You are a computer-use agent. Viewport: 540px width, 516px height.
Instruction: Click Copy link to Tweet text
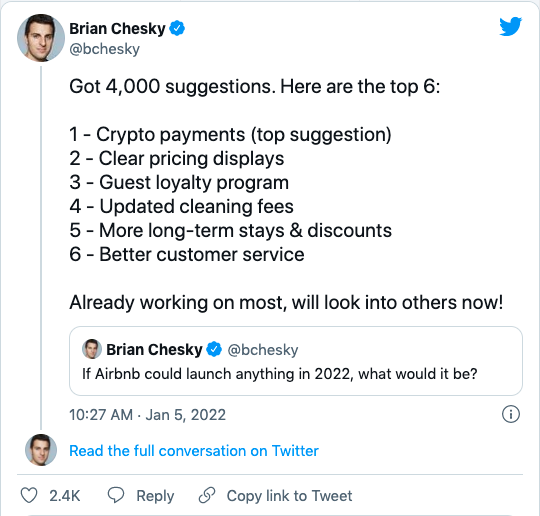click(289, 496)
